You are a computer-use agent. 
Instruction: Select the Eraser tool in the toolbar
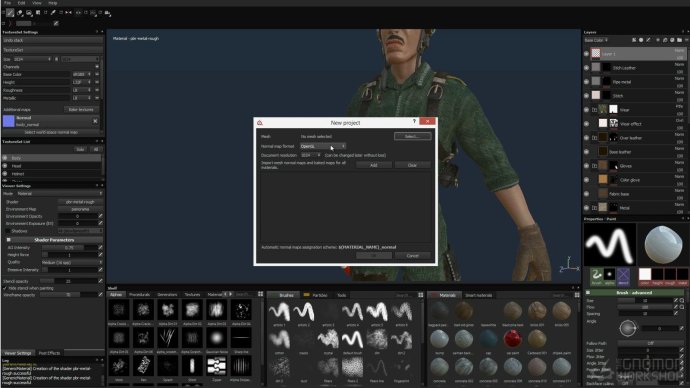[x=20, y=13]
